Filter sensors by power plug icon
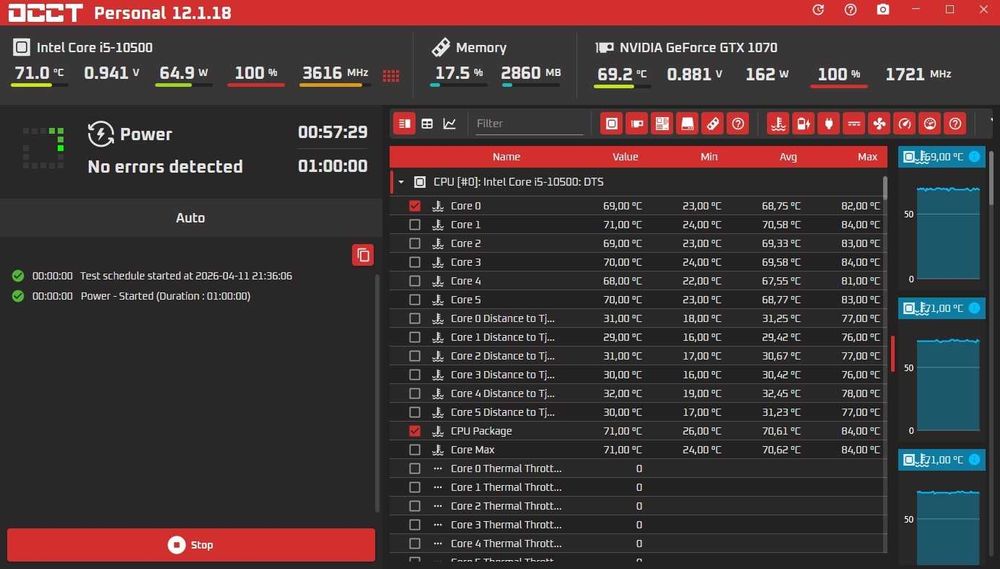 828,124
